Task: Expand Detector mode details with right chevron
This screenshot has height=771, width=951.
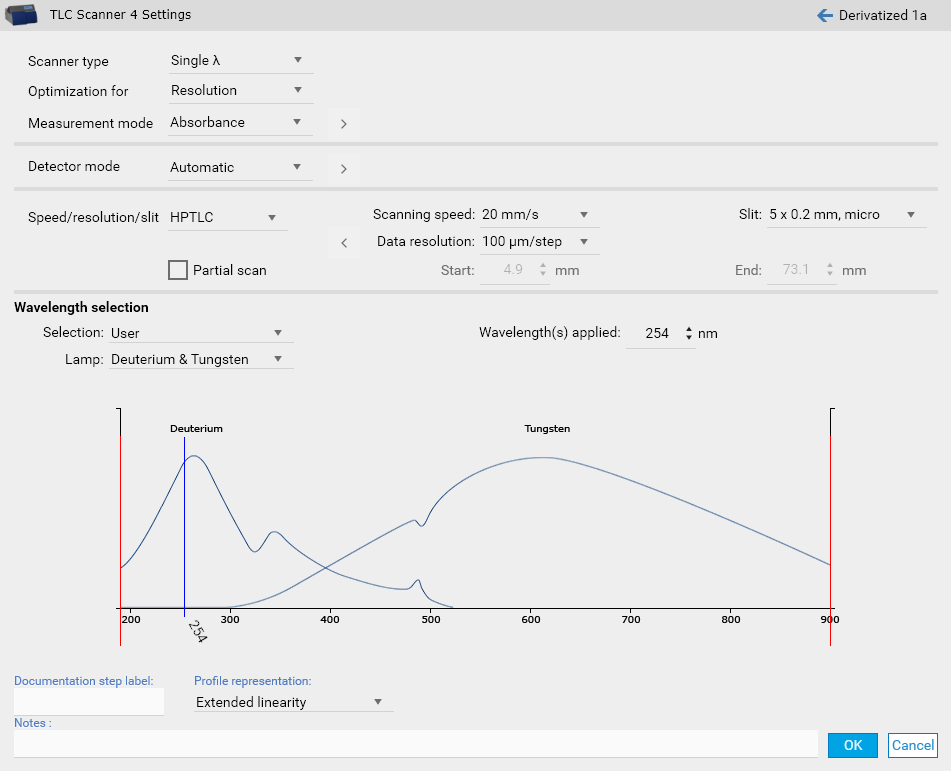Action: coord(343,169)
